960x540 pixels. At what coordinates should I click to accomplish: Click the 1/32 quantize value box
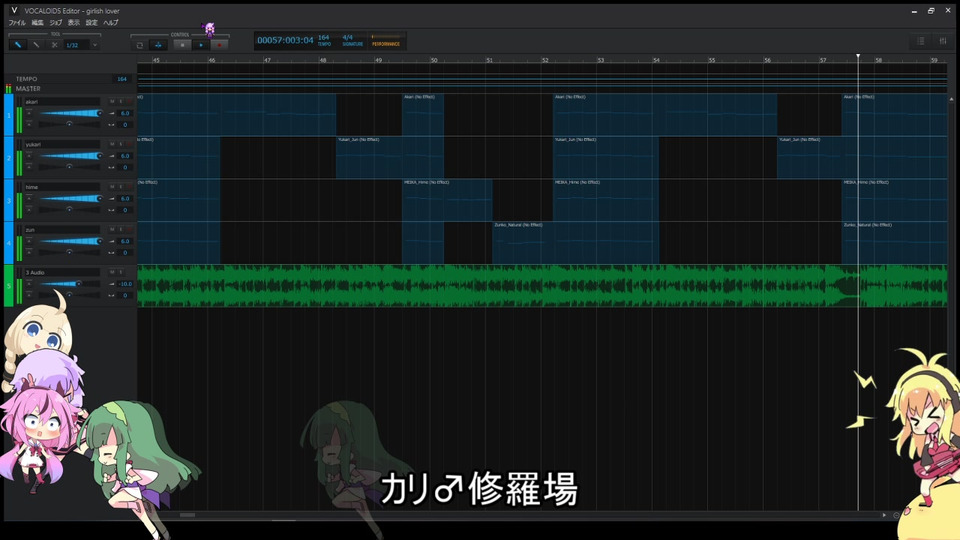[x=77, y=45]
